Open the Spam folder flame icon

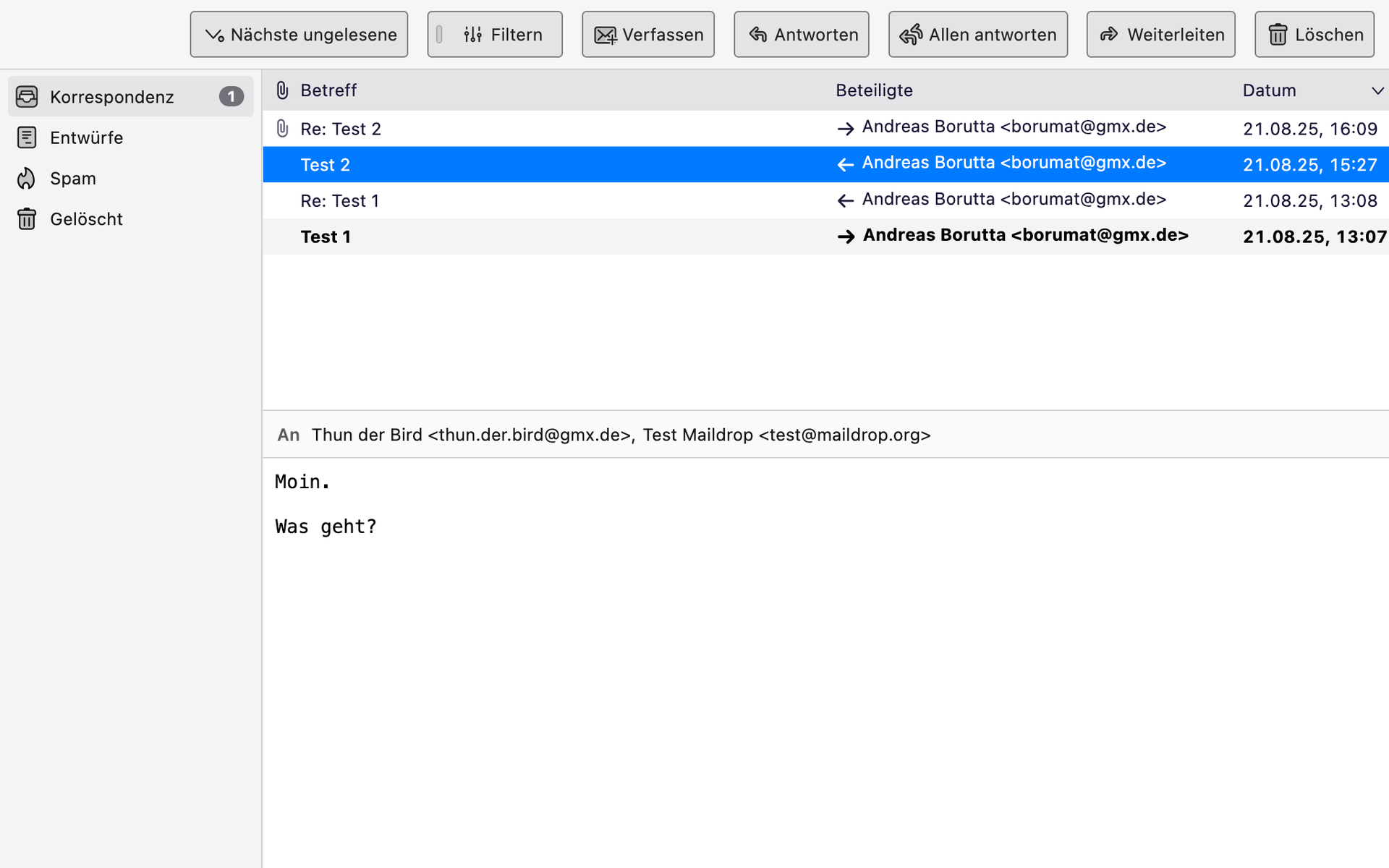[27, 178]
